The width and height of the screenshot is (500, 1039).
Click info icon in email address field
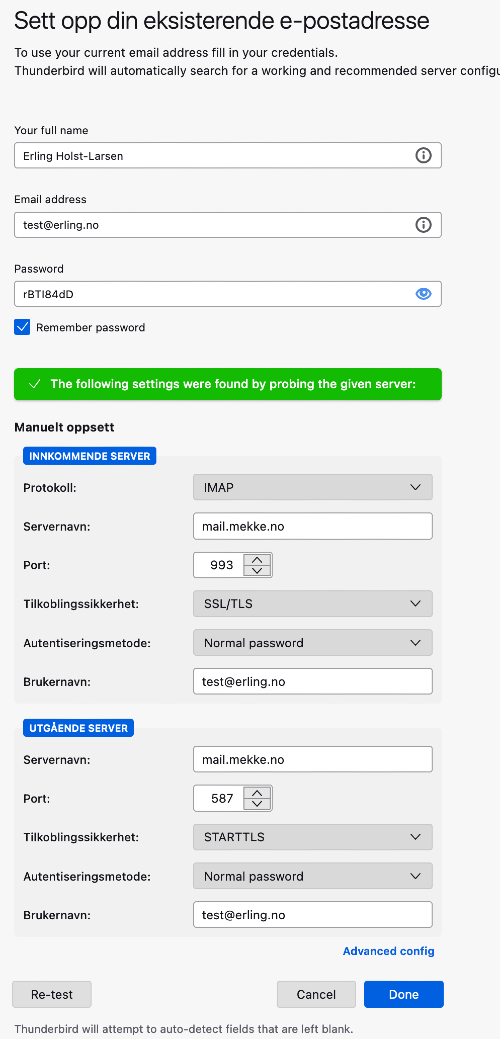tap(423, 225)
